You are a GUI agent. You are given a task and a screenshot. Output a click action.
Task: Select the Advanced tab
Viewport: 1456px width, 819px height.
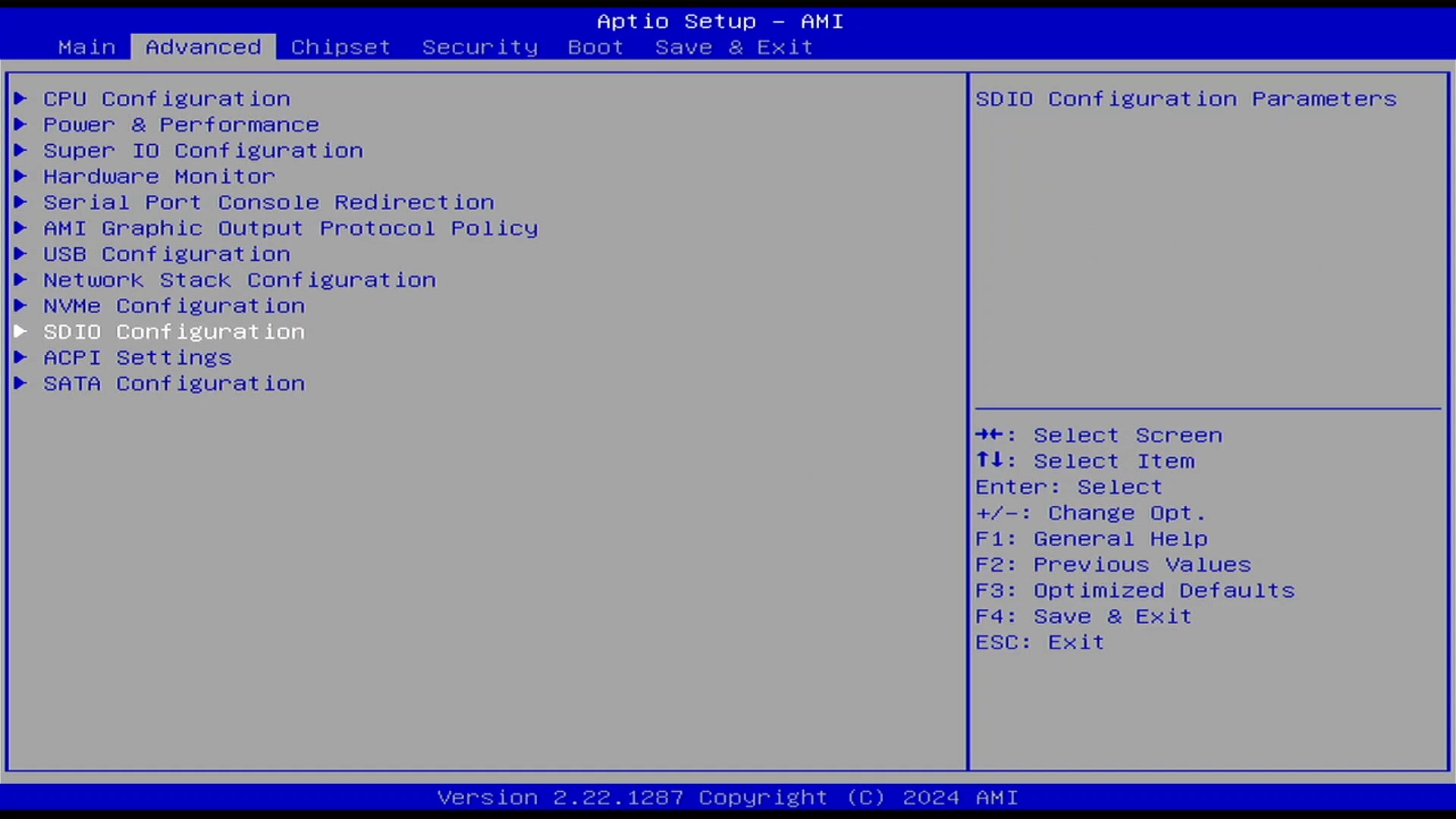[x=203, y=47]
